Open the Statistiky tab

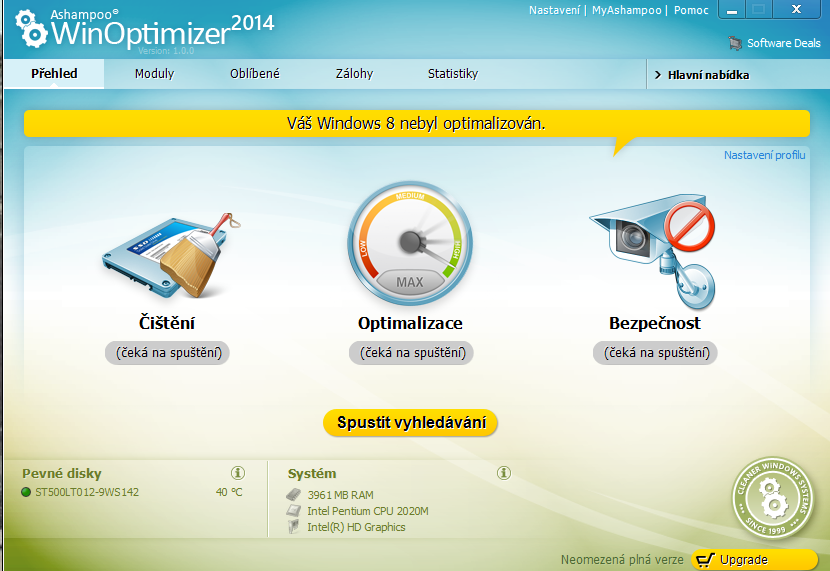coord(452,74)
